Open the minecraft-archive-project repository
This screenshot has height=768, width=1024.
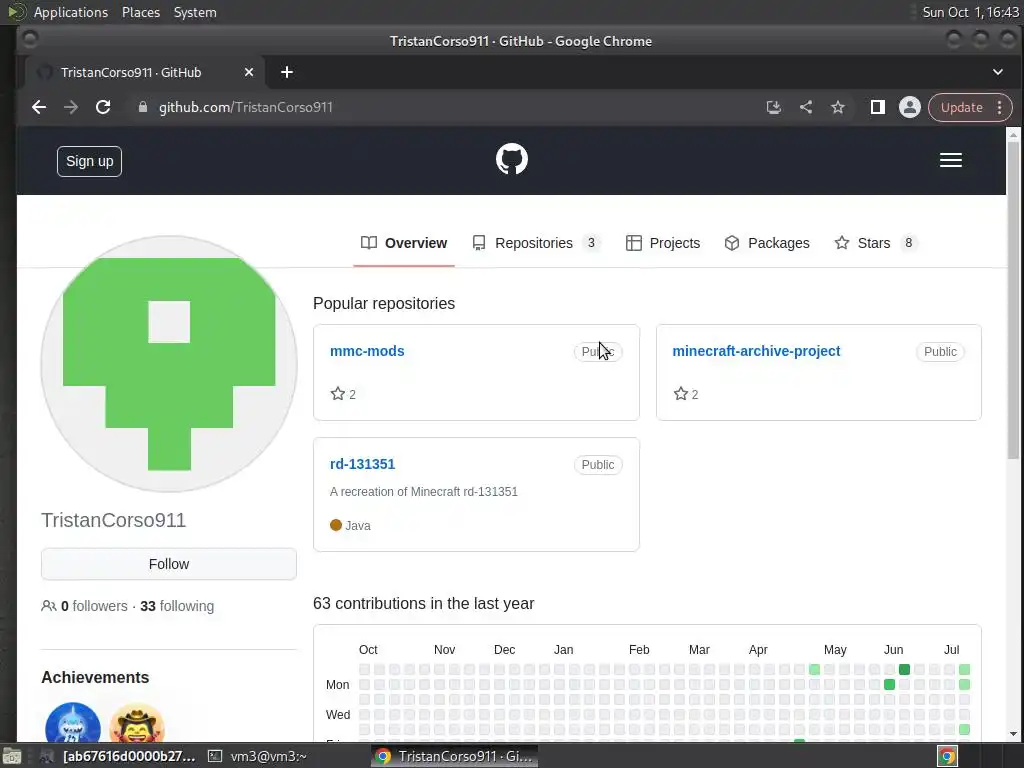[x=756, y=351]
